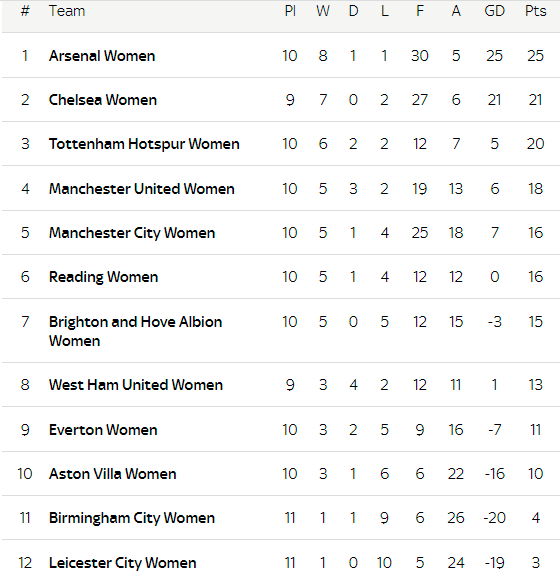Select Reading Women team name
The height and width of the screenshot is (586, 560).
(104, 277)
